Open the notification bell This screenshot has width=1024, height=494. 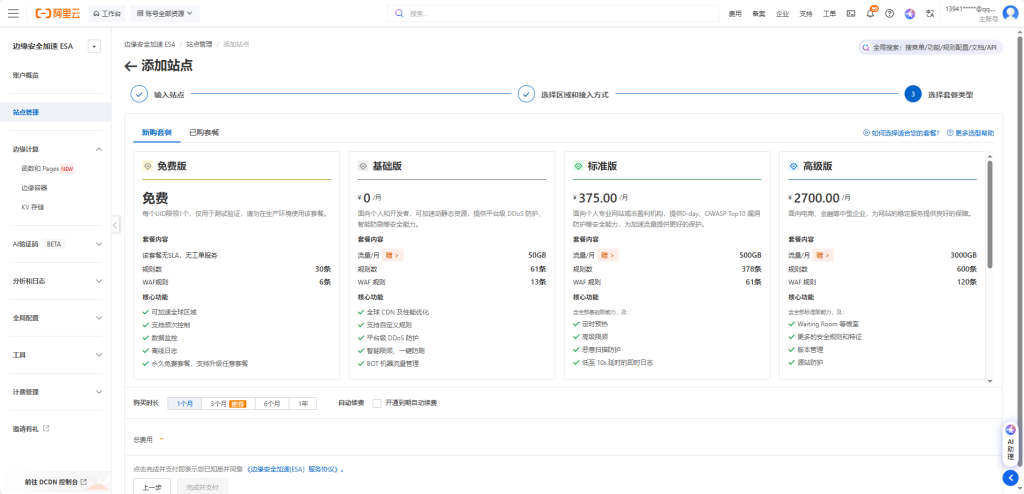point(871,14)
